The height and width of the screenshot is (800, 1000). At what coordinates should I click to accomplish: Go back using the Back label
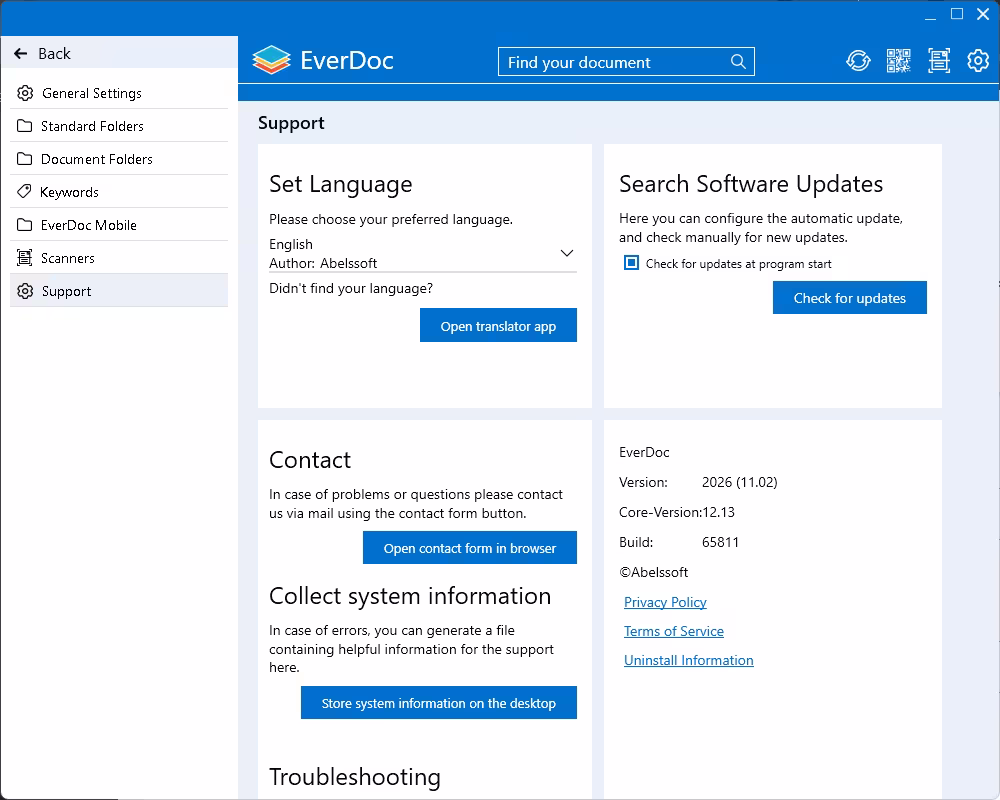point(54,54)
